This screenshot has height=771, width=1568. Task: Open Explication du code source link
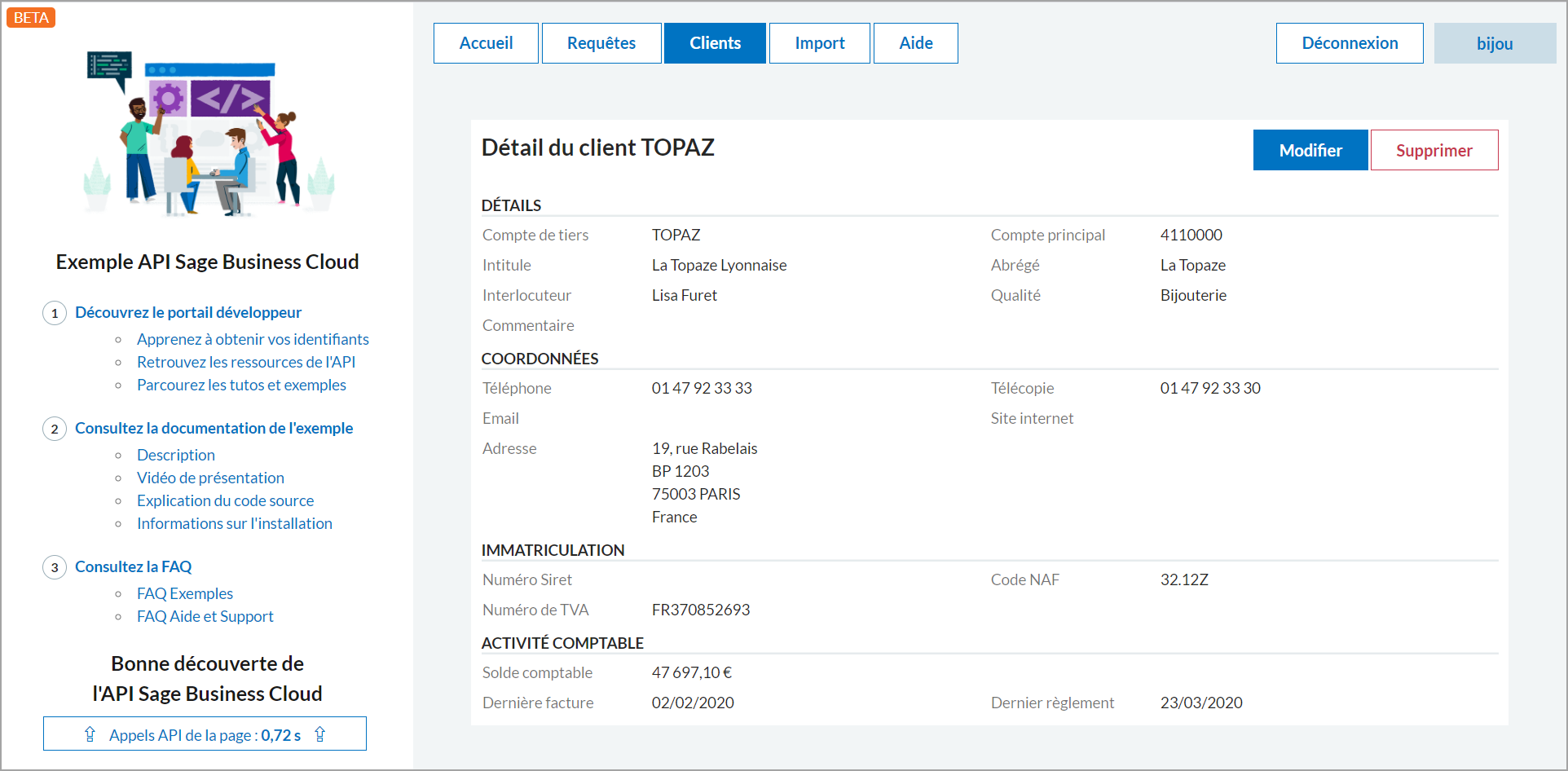pos(225,500)
